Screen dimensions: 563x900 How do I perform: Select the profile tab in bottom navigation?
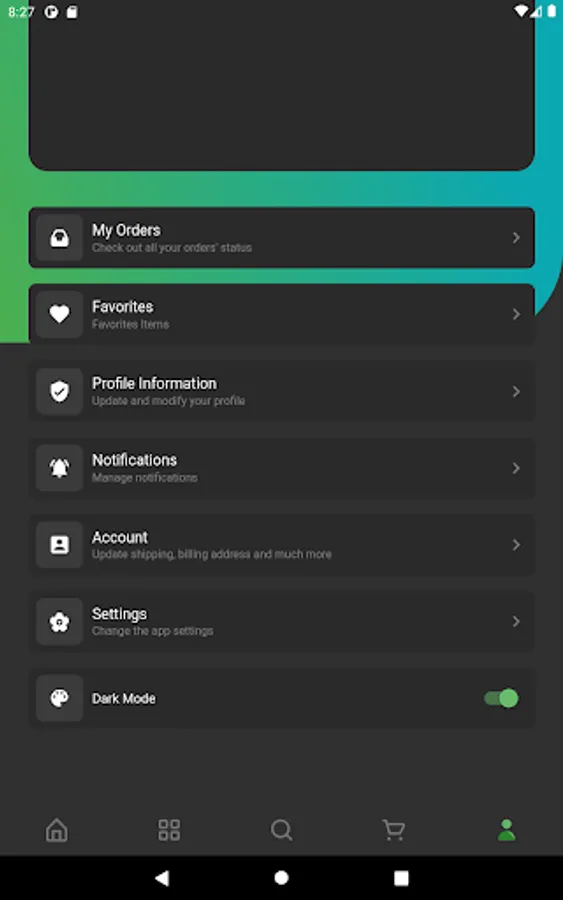click(x=506, y=830)
